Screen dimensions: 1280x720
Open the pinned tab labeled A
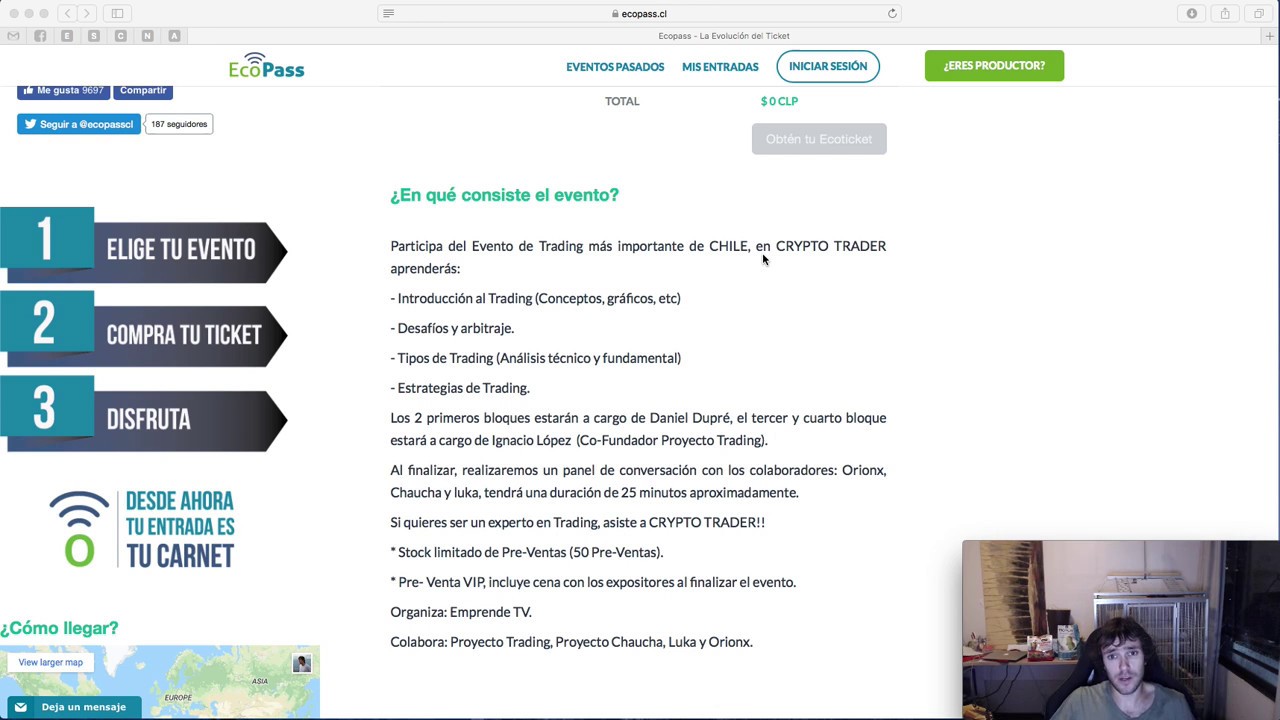pos(174,36)
